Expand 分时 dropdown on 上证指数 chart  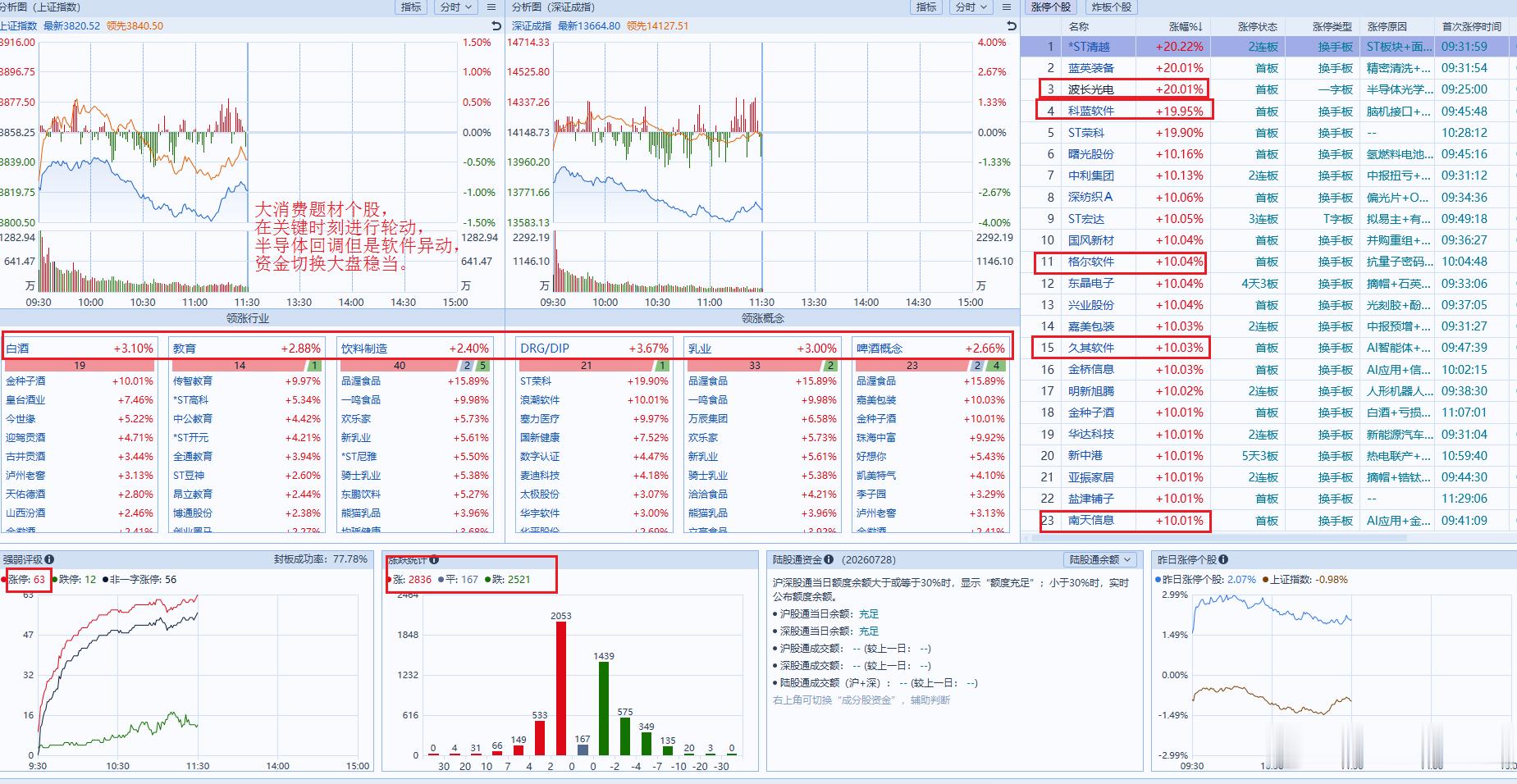click(455, 7)
